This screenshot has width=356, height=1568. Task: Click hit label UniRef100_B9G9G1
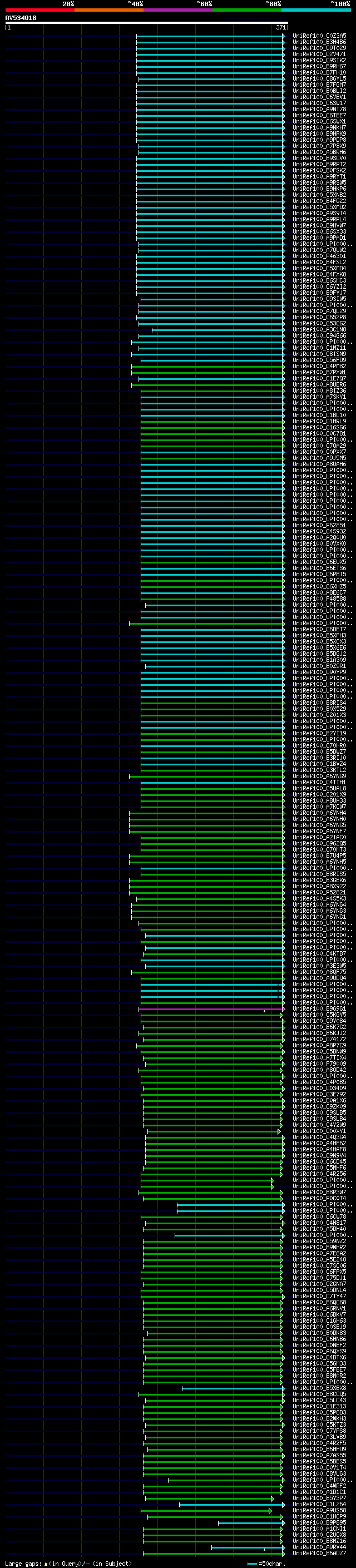319,1008
